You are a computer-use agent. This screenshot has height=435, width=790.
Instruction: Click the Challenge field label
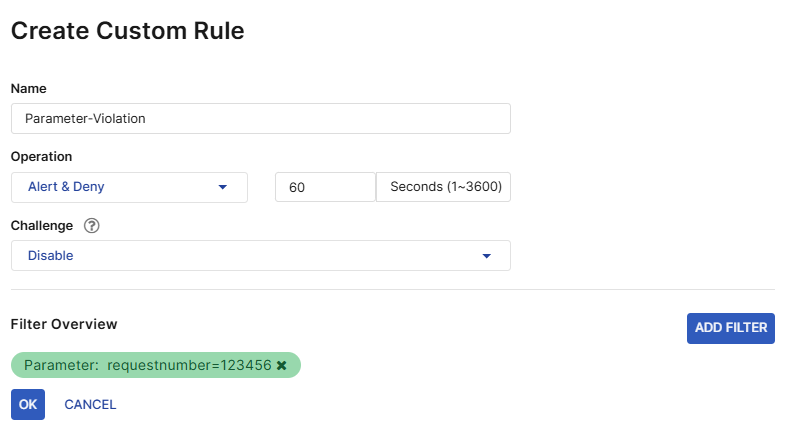[43, 225]
